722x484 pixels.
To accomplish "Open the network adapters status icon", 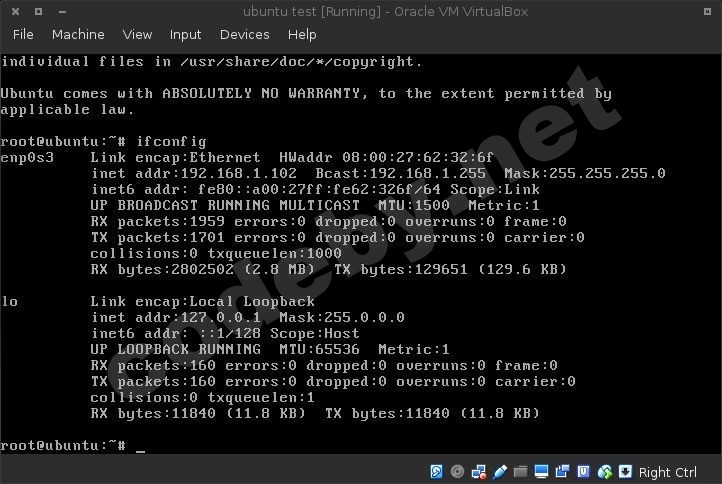I will (478, 472).
